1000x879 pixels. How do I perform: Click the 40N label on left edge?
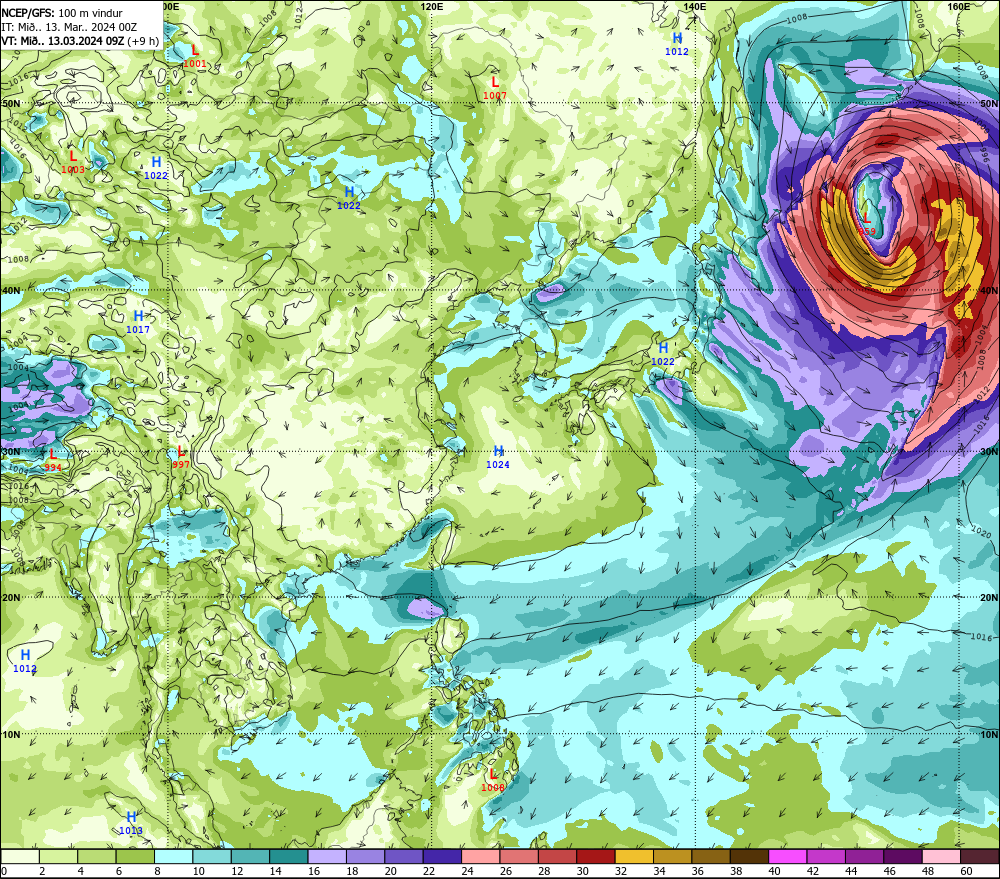coord(10,290)
